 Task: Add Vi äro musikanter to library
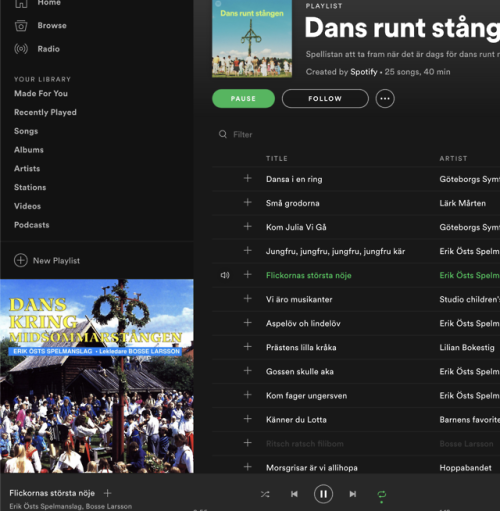pyautogui.click(x=248, y=299)
